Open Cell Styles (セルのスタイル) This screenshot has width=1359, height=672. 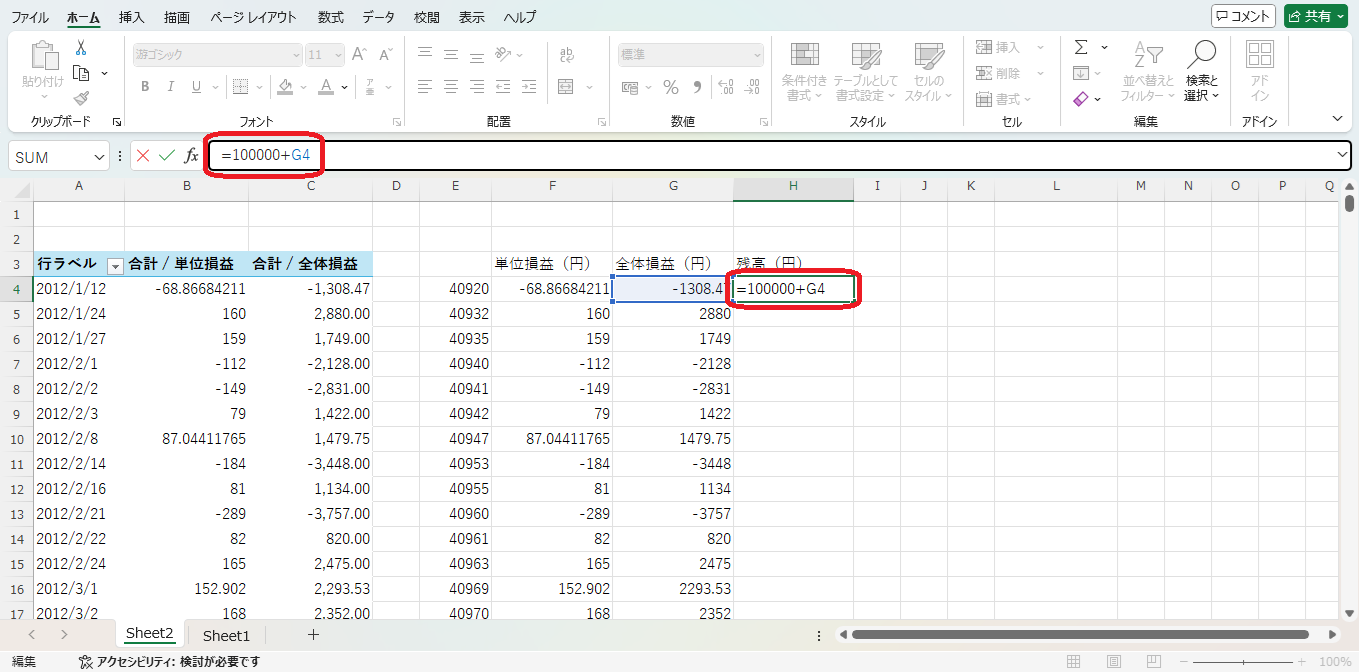point(929,71)
